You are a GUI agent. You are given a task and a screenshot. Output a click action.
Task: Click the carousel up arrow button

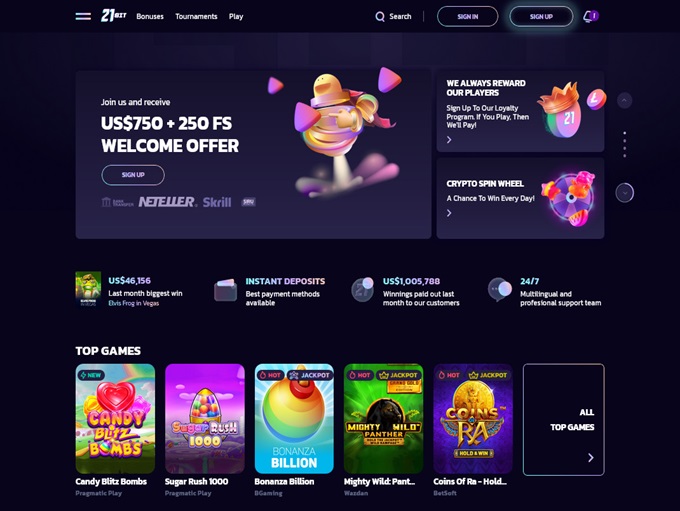[x=624, y=101]
